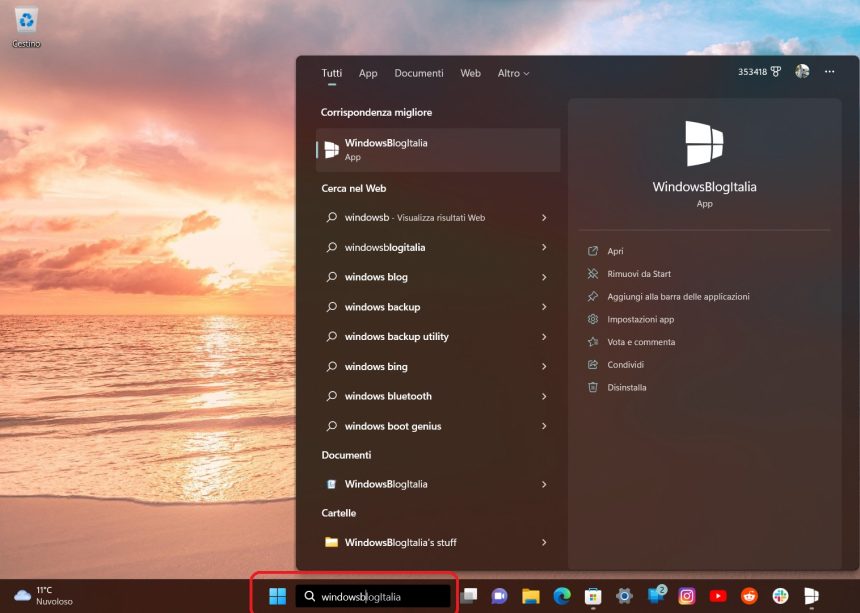Launch Microsoft Store from the taskbar
Image resolution: width=860 pixels, height=613 pixels.
click(x=591, y=596)
